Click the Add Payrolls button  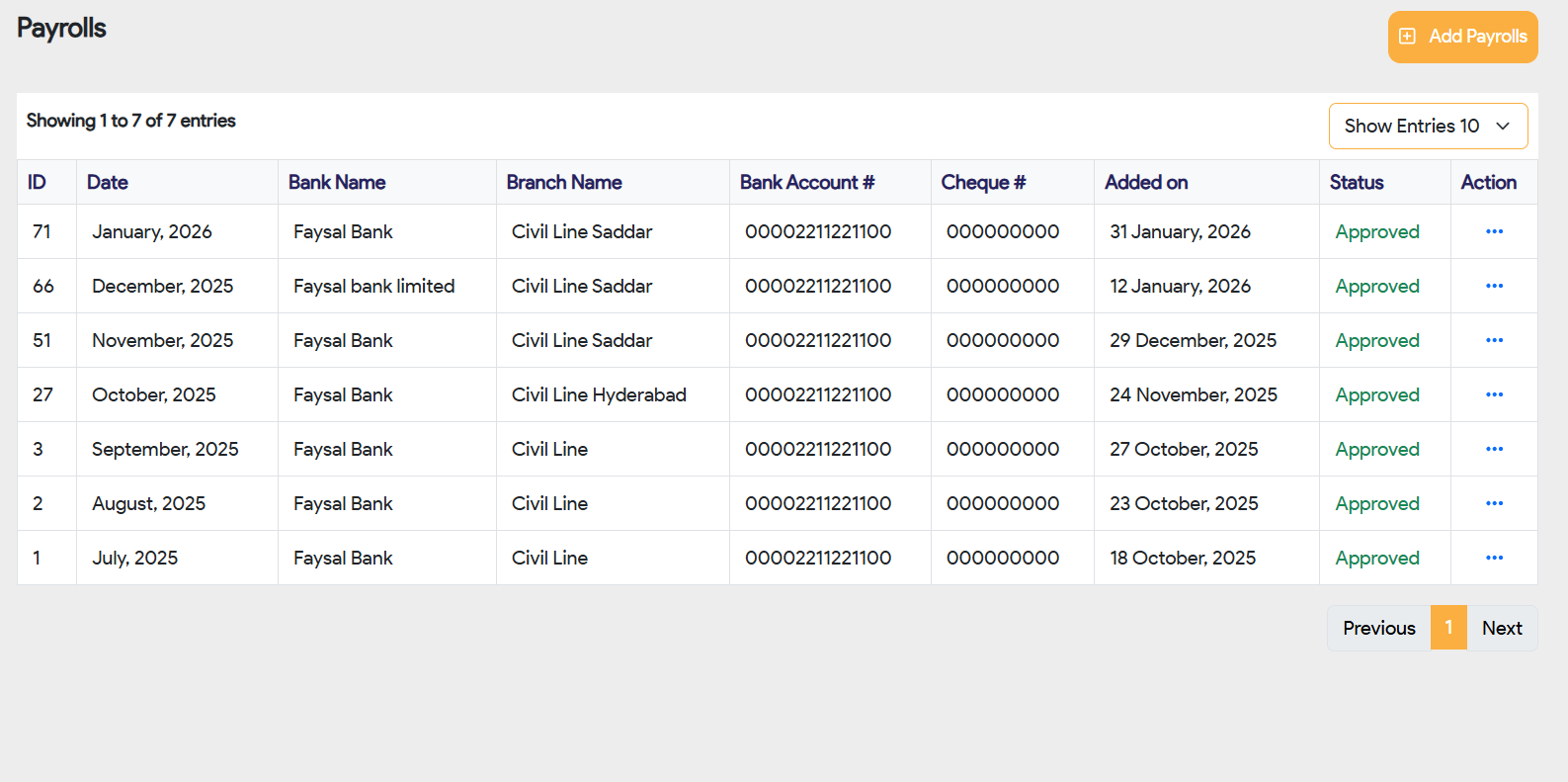pos(1462,37)
